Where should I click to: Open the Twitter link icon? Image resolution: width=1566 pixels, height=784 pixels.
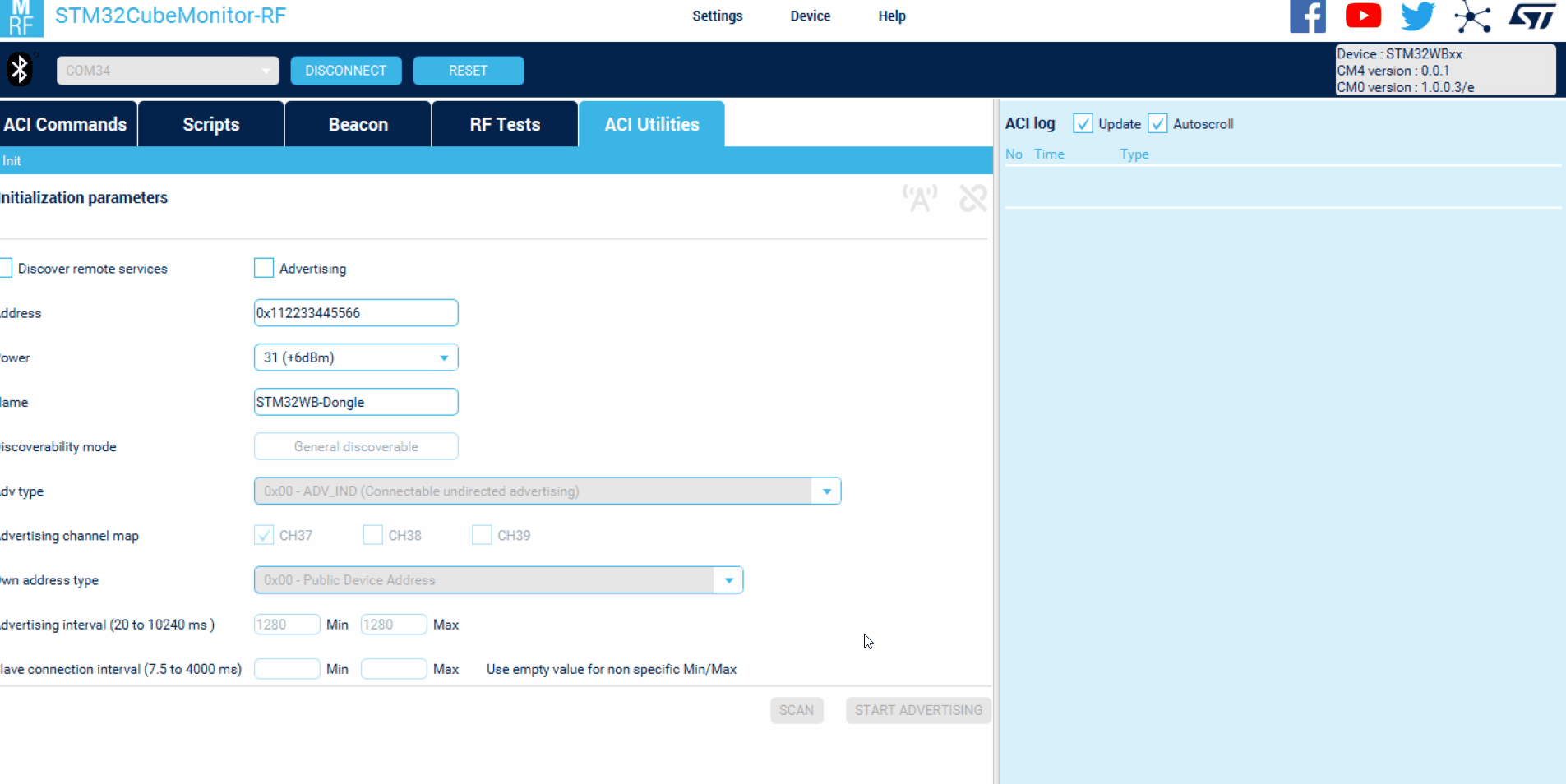[x=1418, y=16]
